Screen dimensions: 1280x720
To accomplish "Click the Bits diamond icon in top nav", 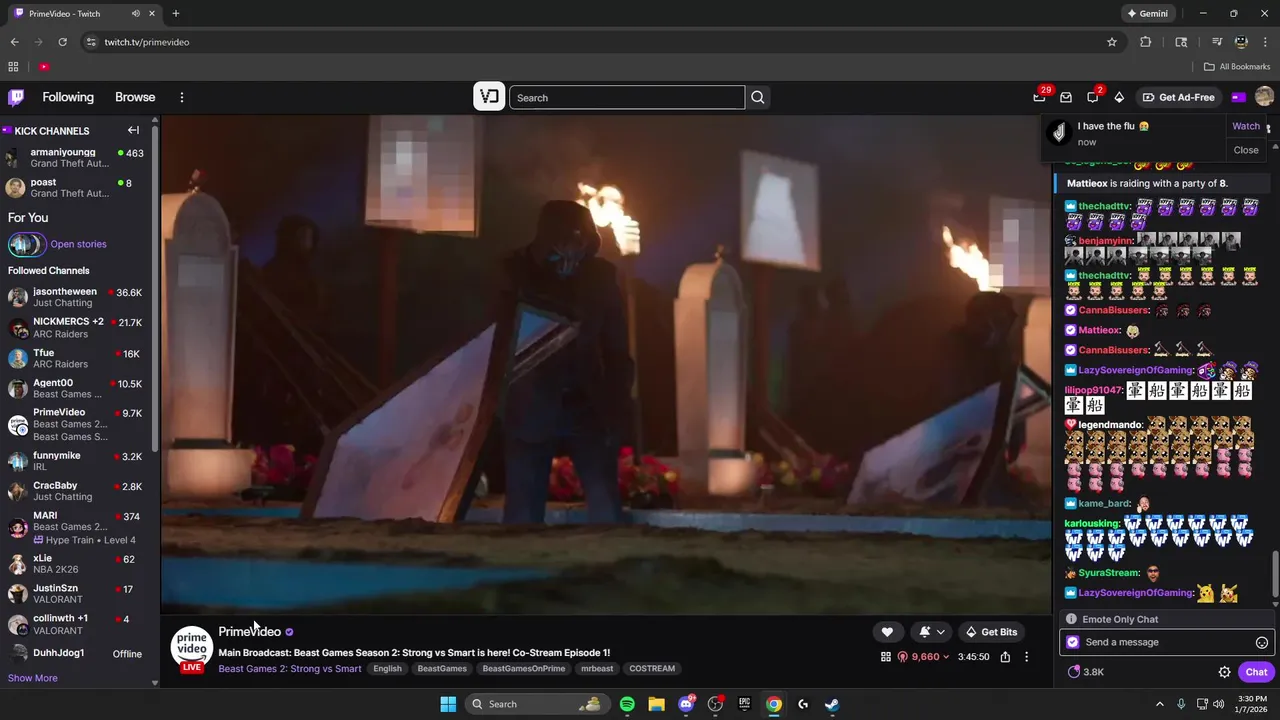I will (1119, 97).
